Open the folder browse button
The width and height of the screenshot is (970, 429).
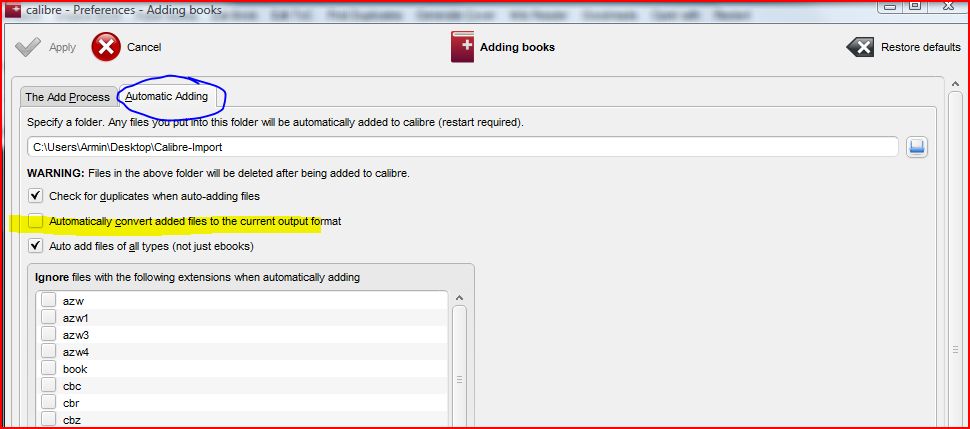917,147
